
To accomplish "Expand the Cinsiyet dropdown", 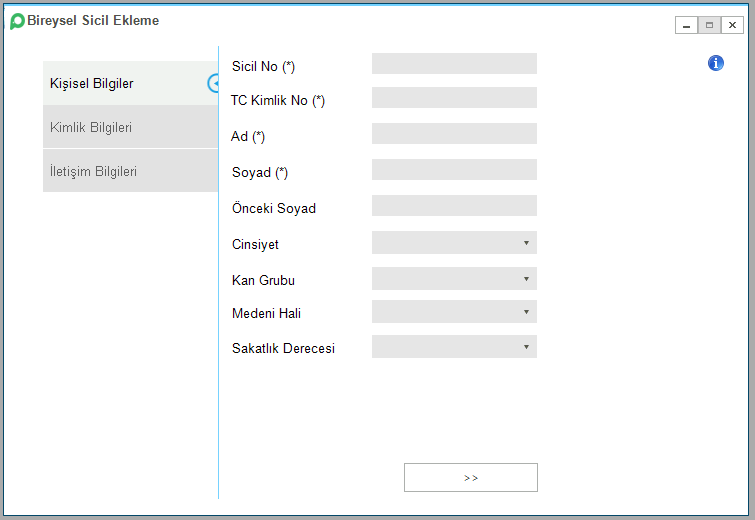I will [x=454, y=243].
